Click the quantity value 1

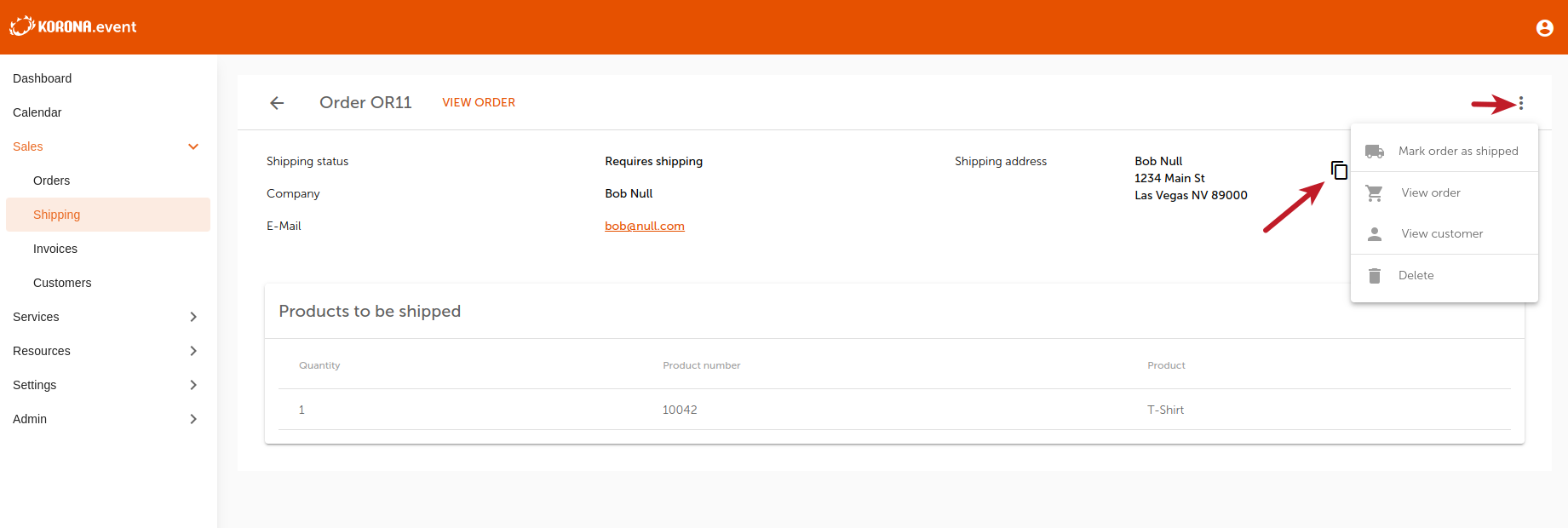(302, 410)
